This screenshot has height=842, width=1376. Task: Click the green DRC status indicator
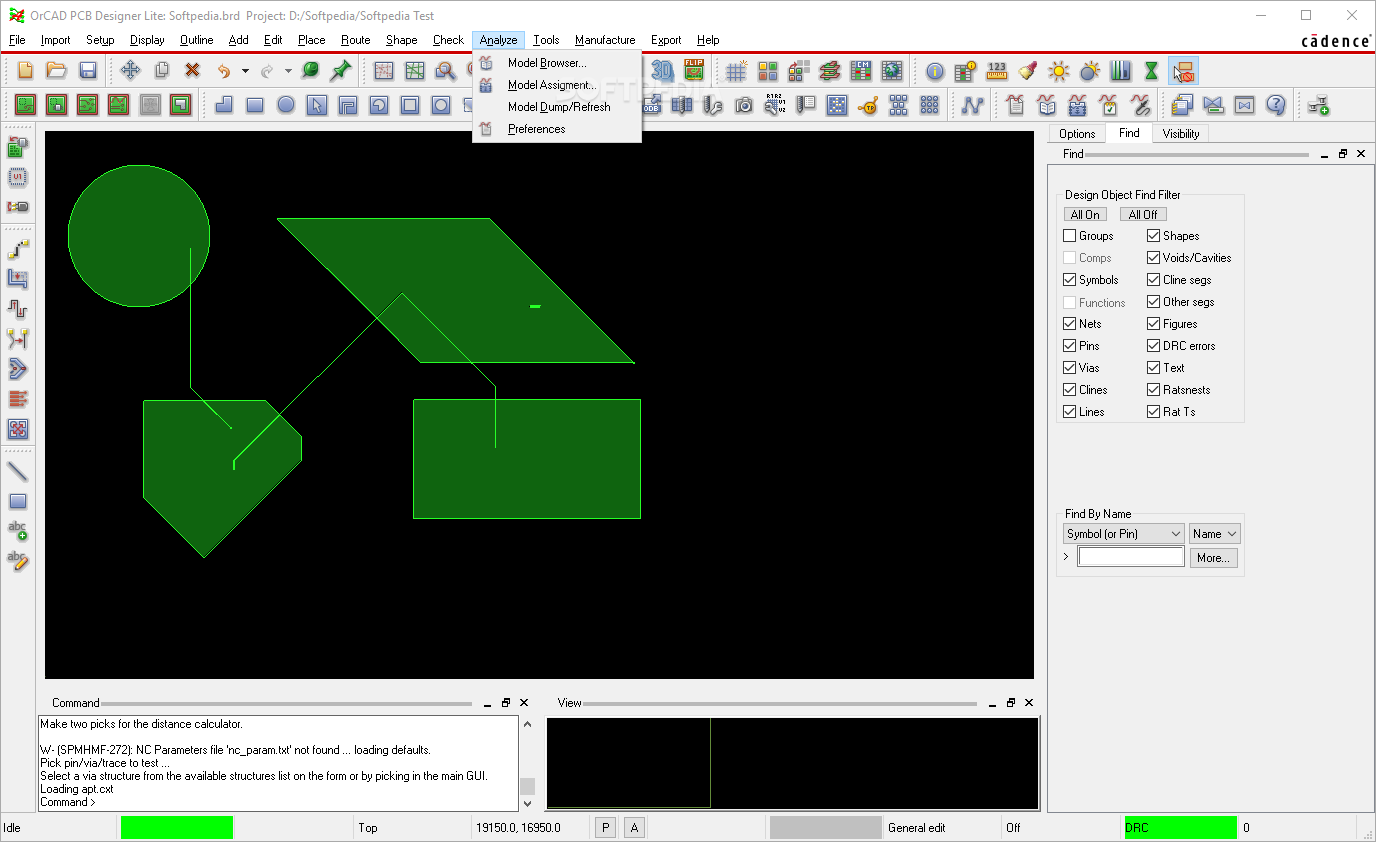(x=1181, y=827)
